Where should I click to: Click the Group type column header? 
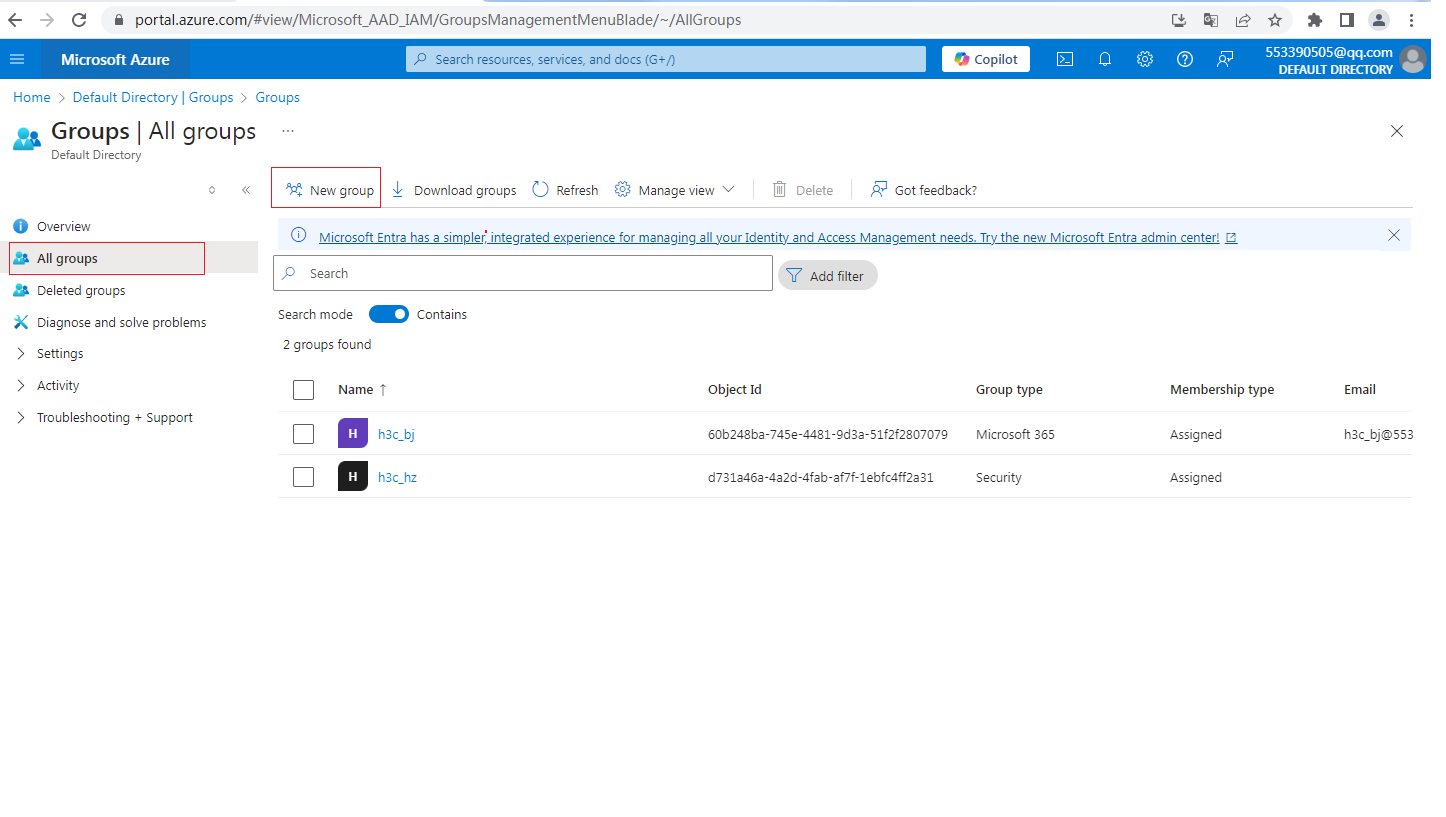click(1009, 390)
